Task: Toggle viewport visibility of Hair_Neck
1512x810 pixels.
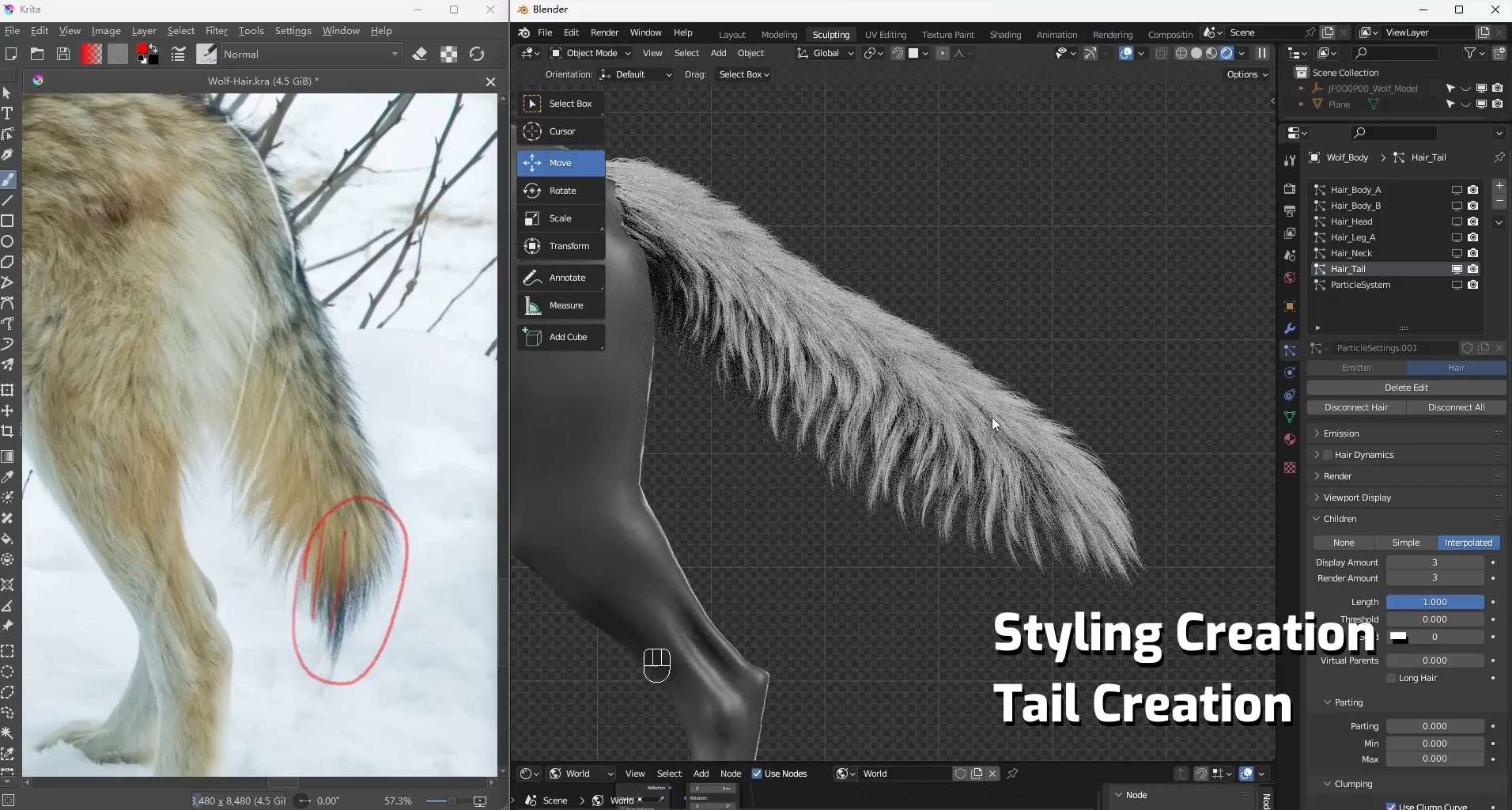Action: (x=1457, y=253)
